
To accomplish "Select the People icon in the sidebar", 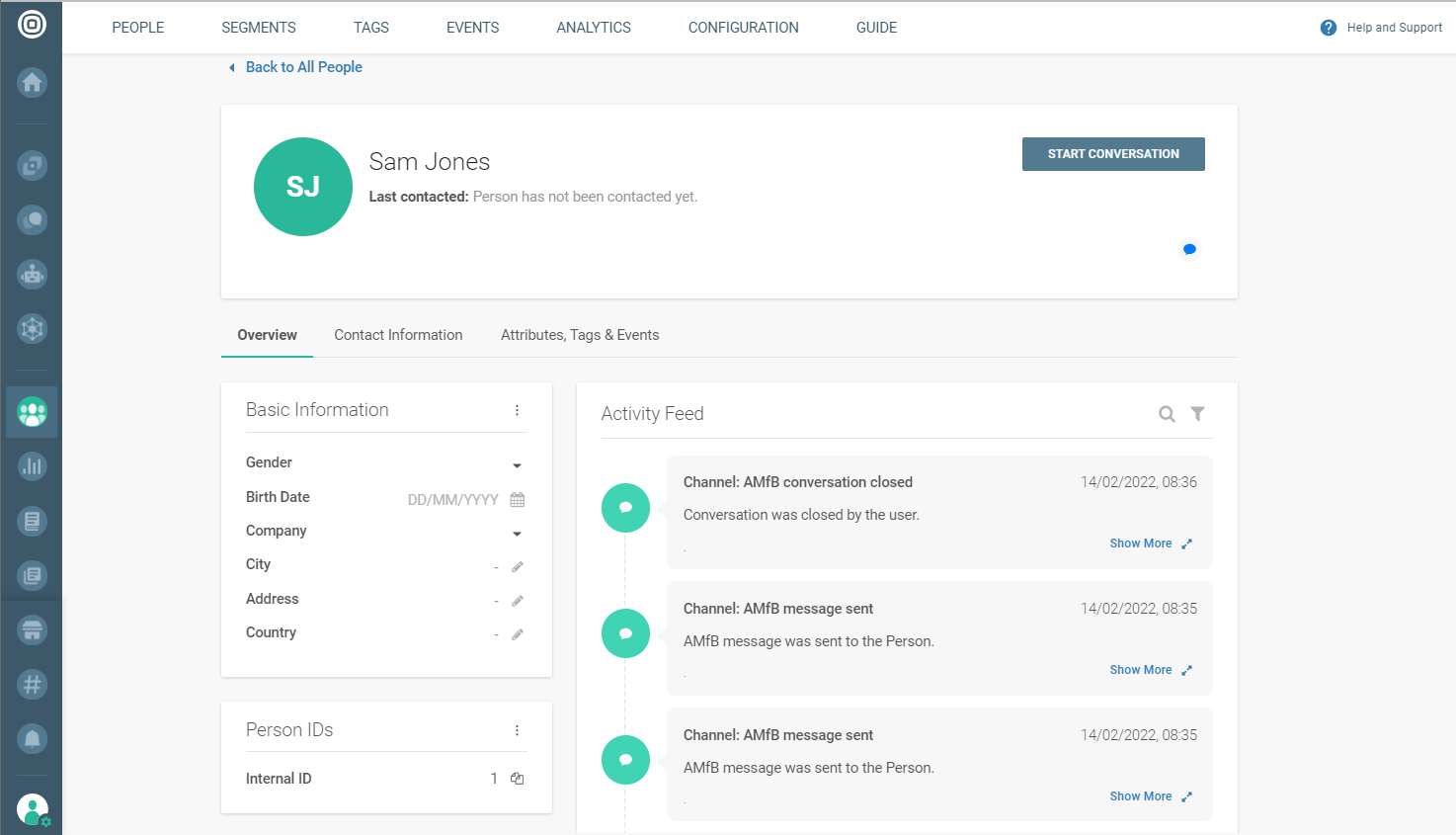I will [32, 412].
